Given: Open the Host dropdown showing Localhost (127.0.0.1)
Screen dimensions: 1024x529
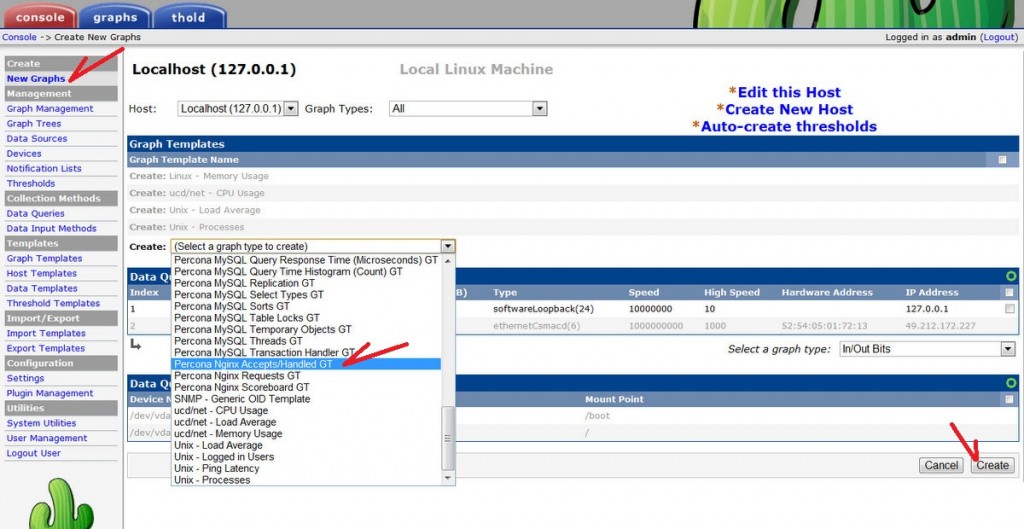Looking at the screenshot, I should (238, 108).
